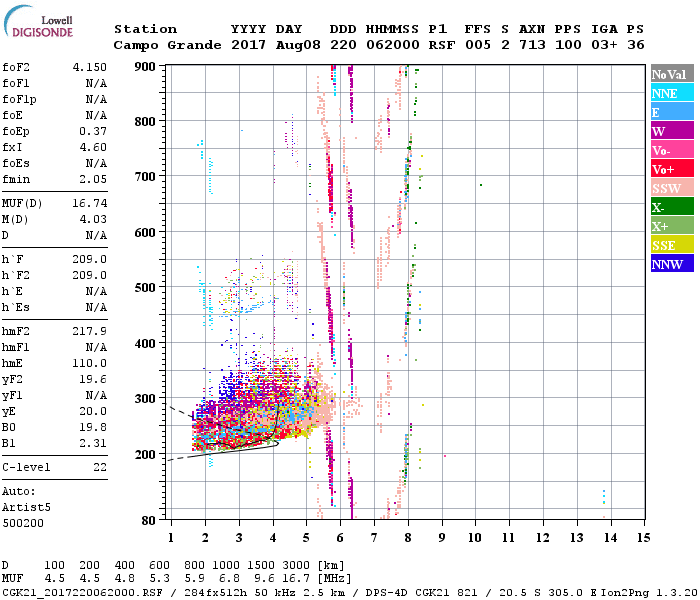Click the foF2 value 4.150

(90, 67)
